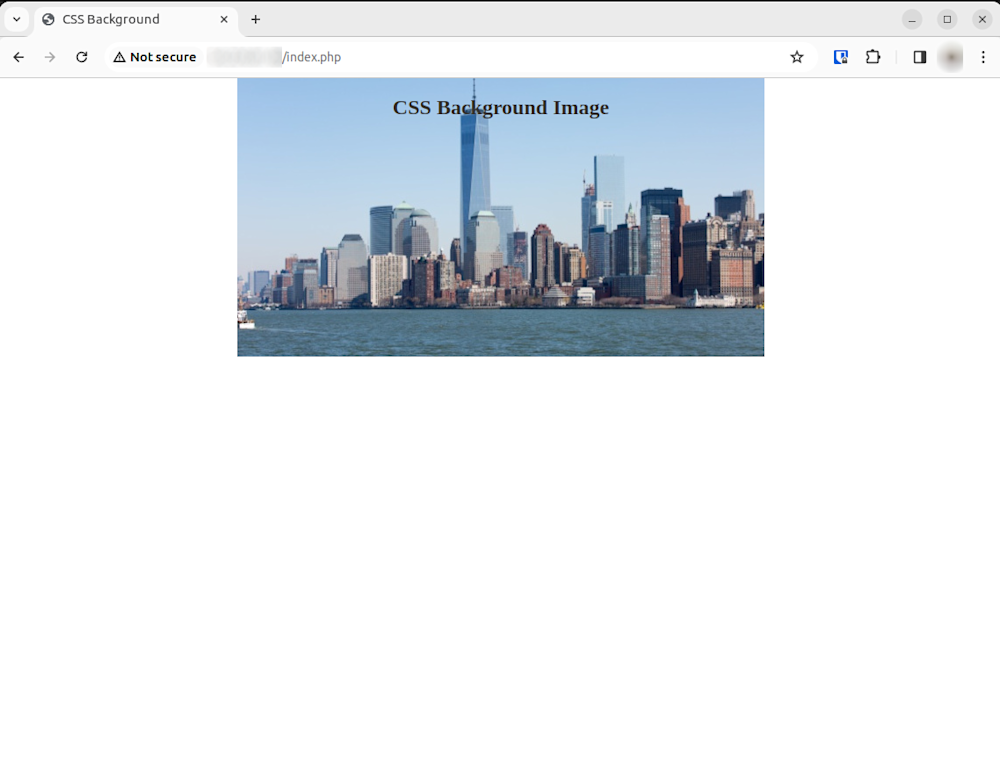The width and height of the screenshot is (1000, 781).
Task: Open the Bitwarden extension icon
Action: pyautogui.click(x=841, y=57)
